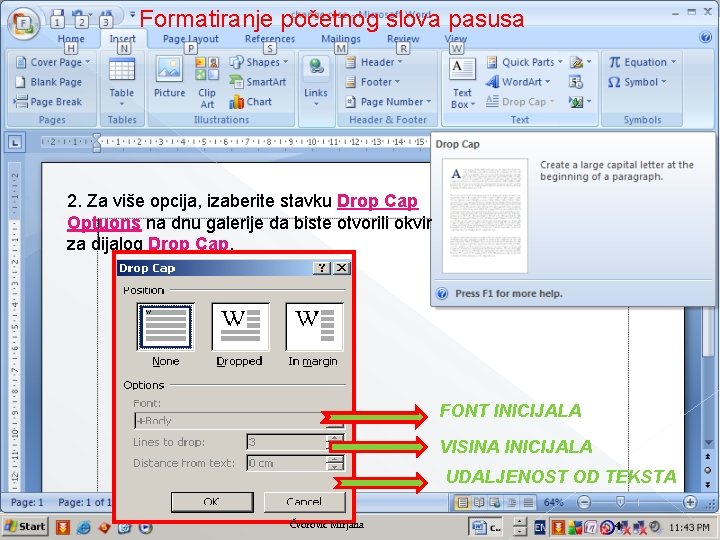The width and height of the screenshot is (720, 540).
Task: Open the WordArt gallery
Action: pos(518,82)
